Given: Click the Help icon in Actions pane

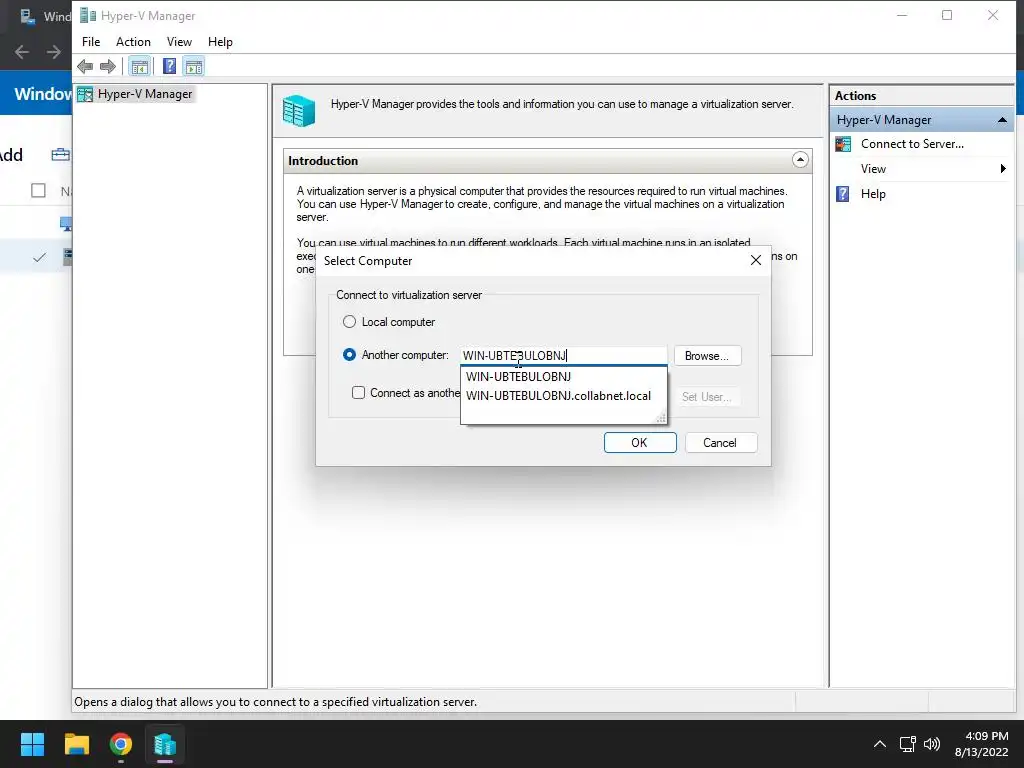Looking at the screenshot, I should coord(843,194).
